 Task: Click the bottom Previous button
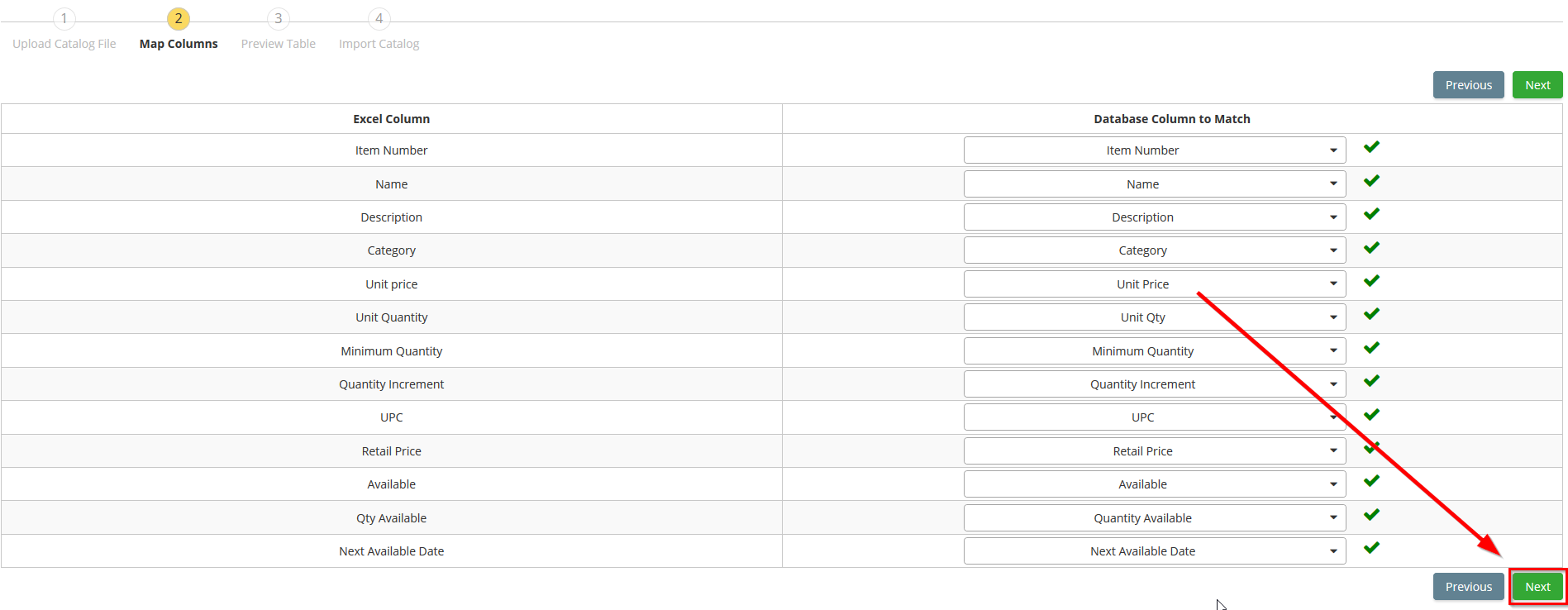coord(1468,587)
